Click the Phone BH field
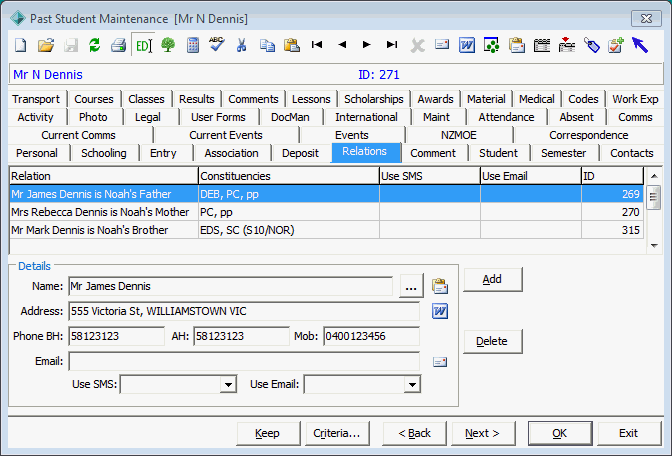The width and height of the screenshot is (672, 456). (116, 336)
